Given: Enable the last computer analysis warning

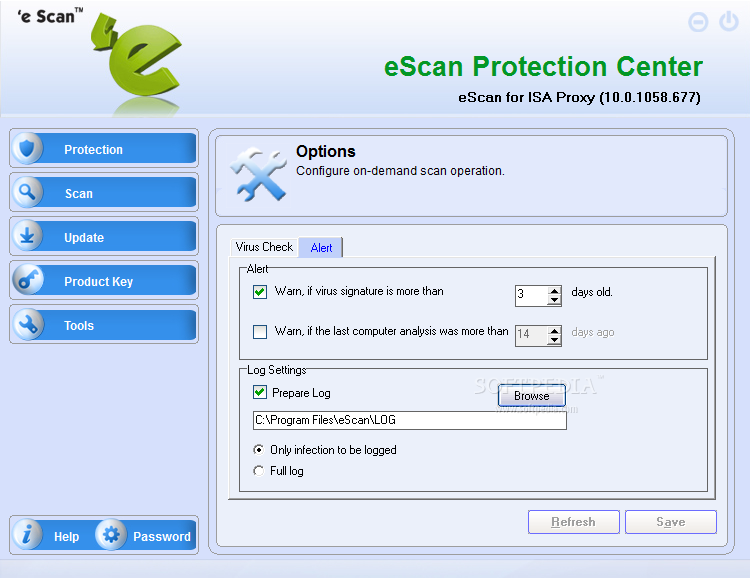Looking at the screenshot, I should 260,332.
